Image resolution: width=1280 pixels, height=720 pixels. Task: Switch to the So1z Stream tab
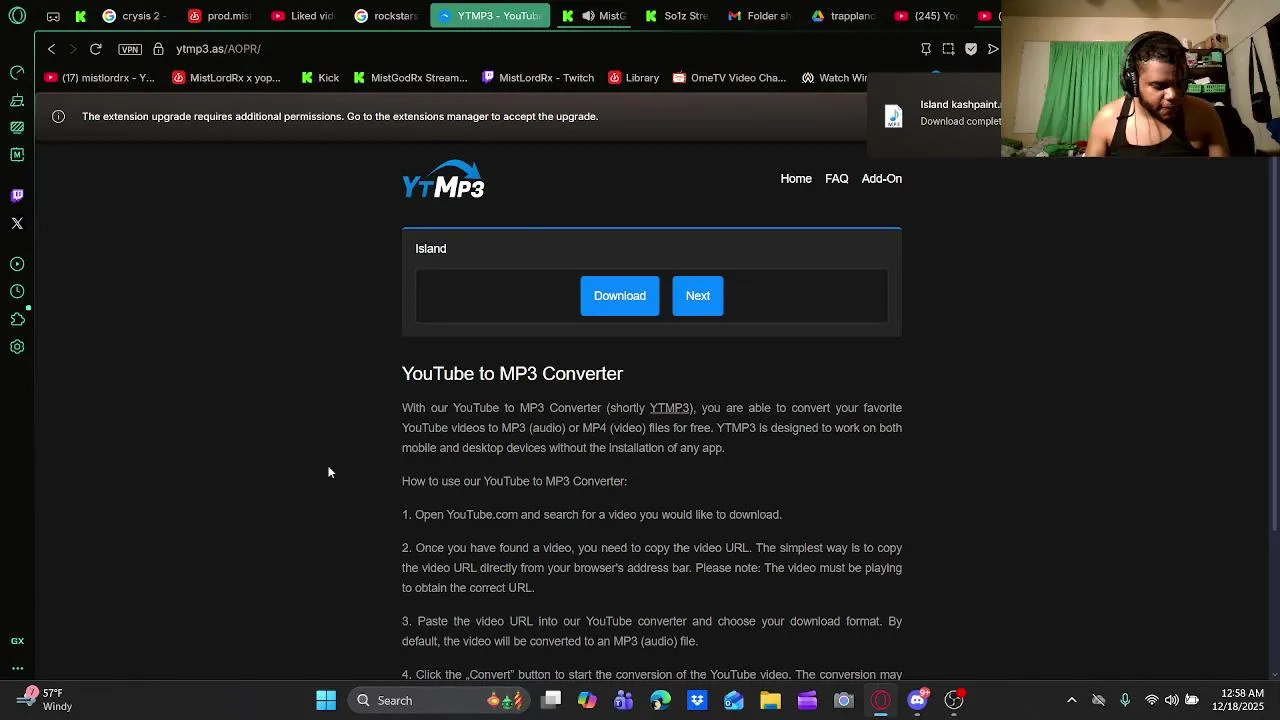click(x=677, y=16)
